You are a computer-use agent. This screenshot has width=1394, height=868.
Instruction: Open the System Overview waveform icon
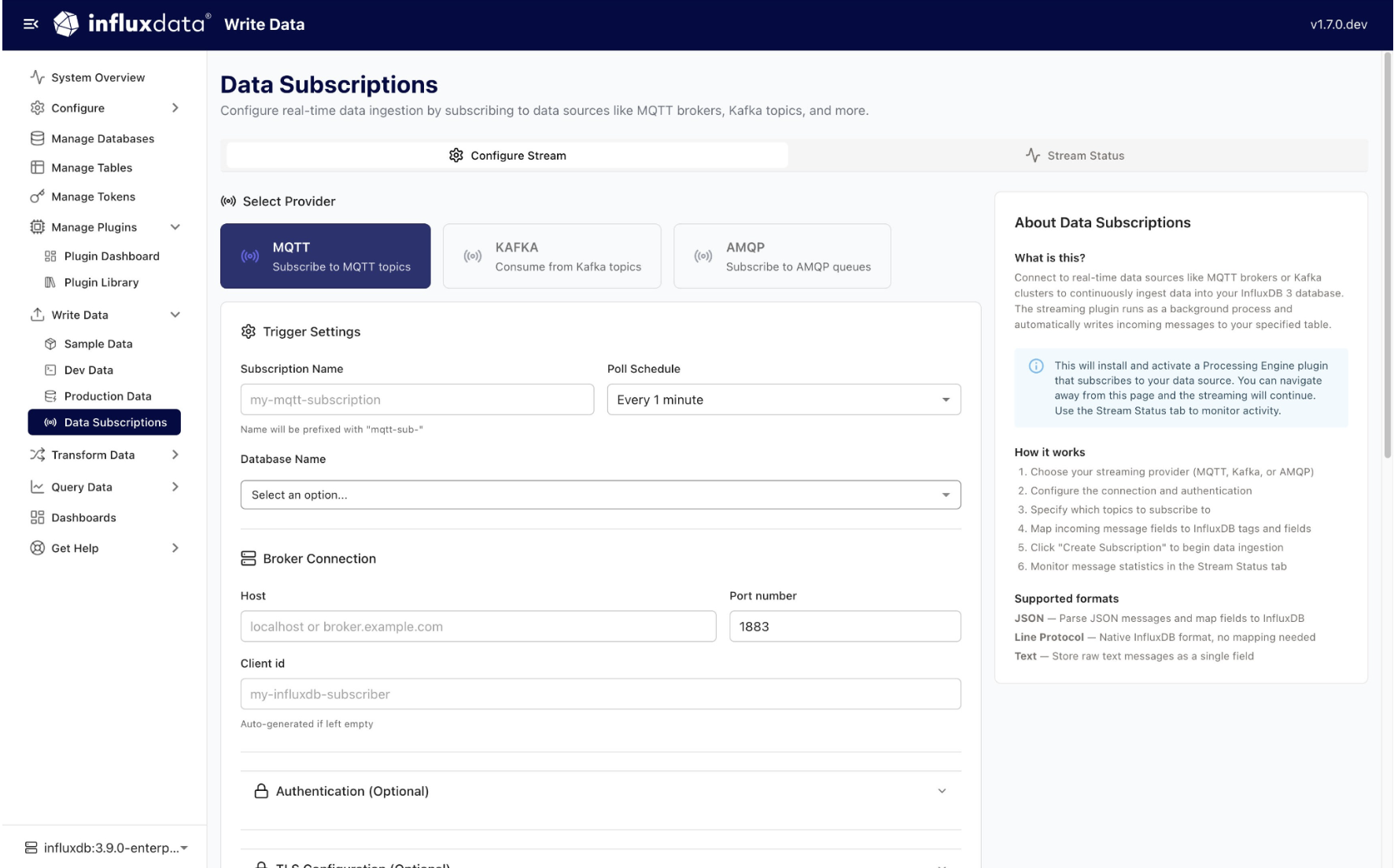[x=35, y=77]
